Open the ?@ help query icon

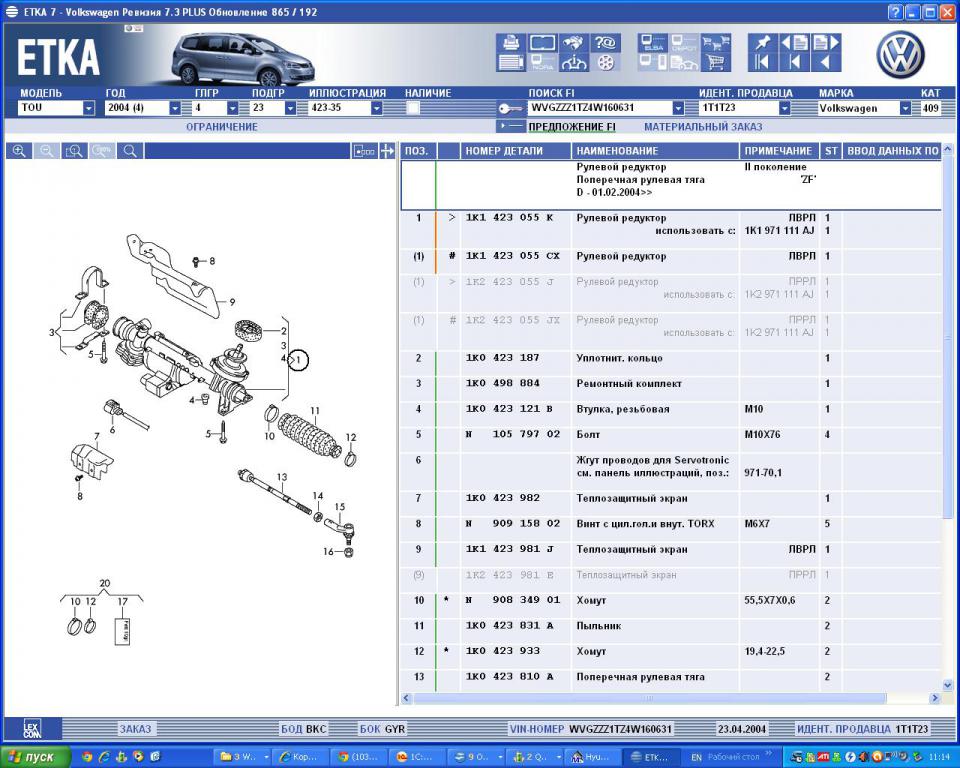[x=605, y=42]
